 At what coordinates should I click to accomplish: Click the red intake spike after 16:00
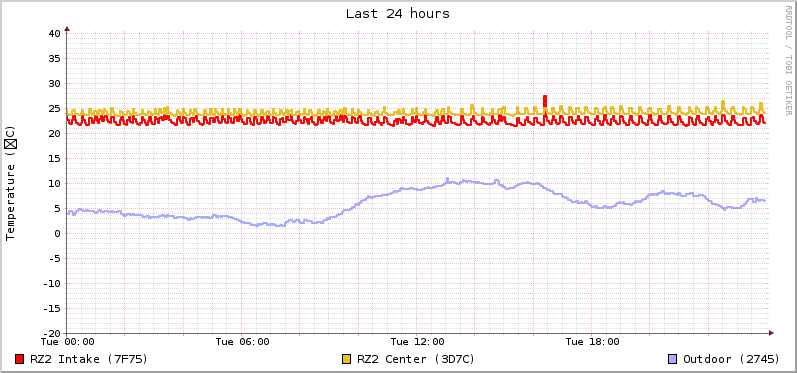pos(545,102)
